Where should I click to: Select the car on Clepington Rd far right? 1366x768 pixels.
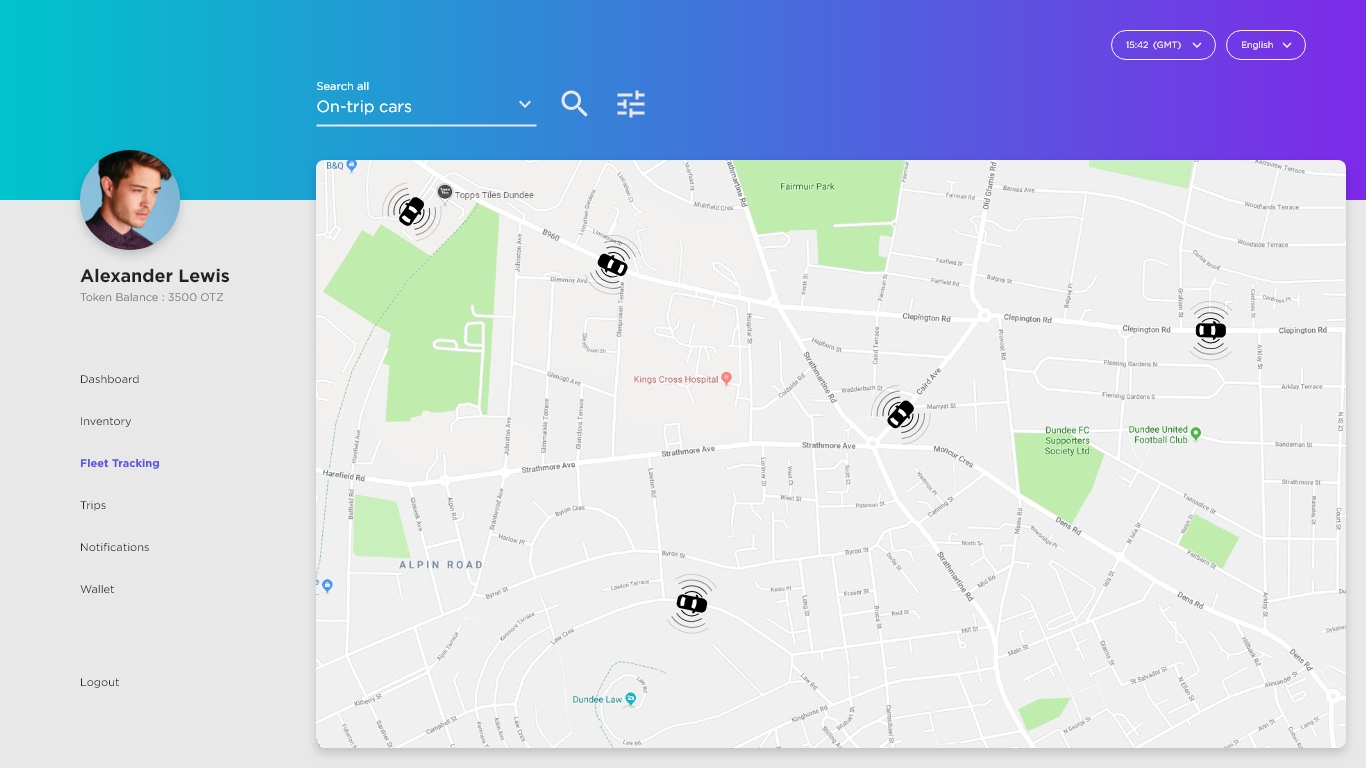(x=1211, y=330)
